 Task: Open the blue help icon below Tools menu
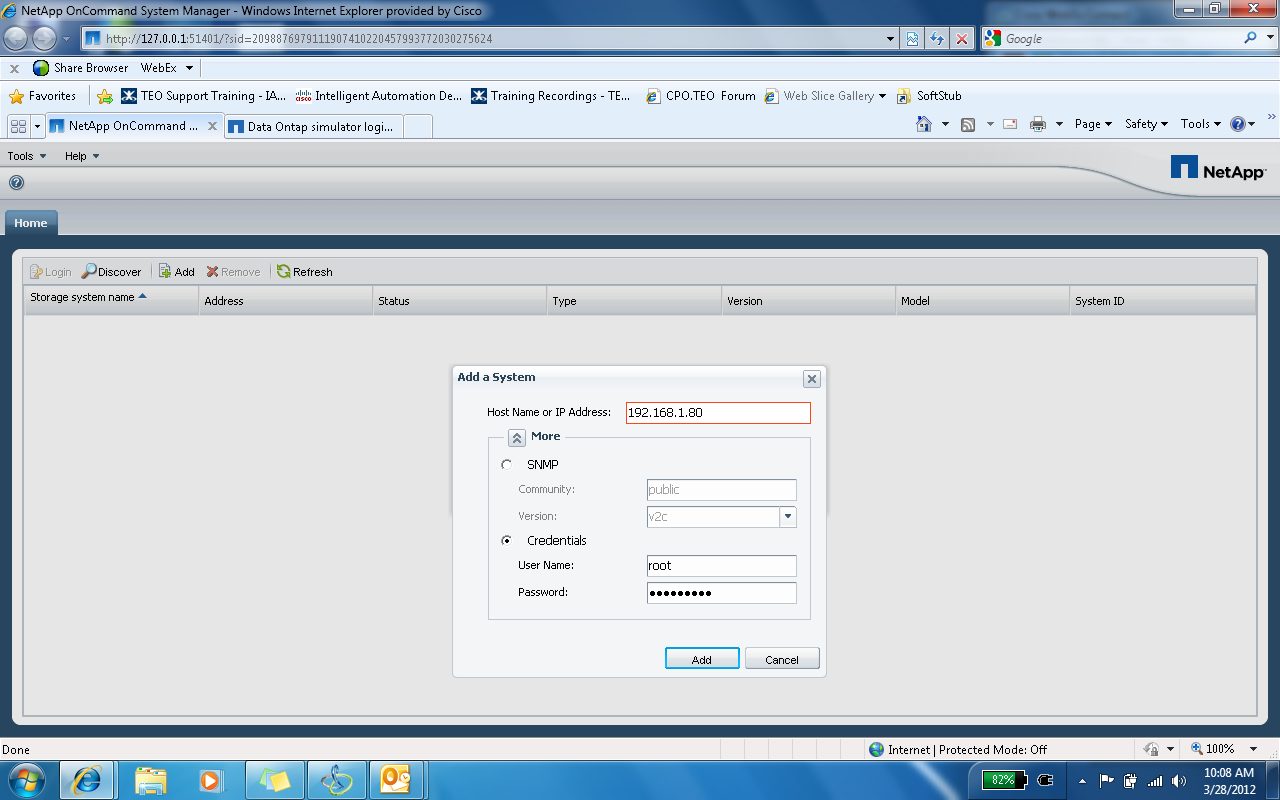(x=16, y=183)
